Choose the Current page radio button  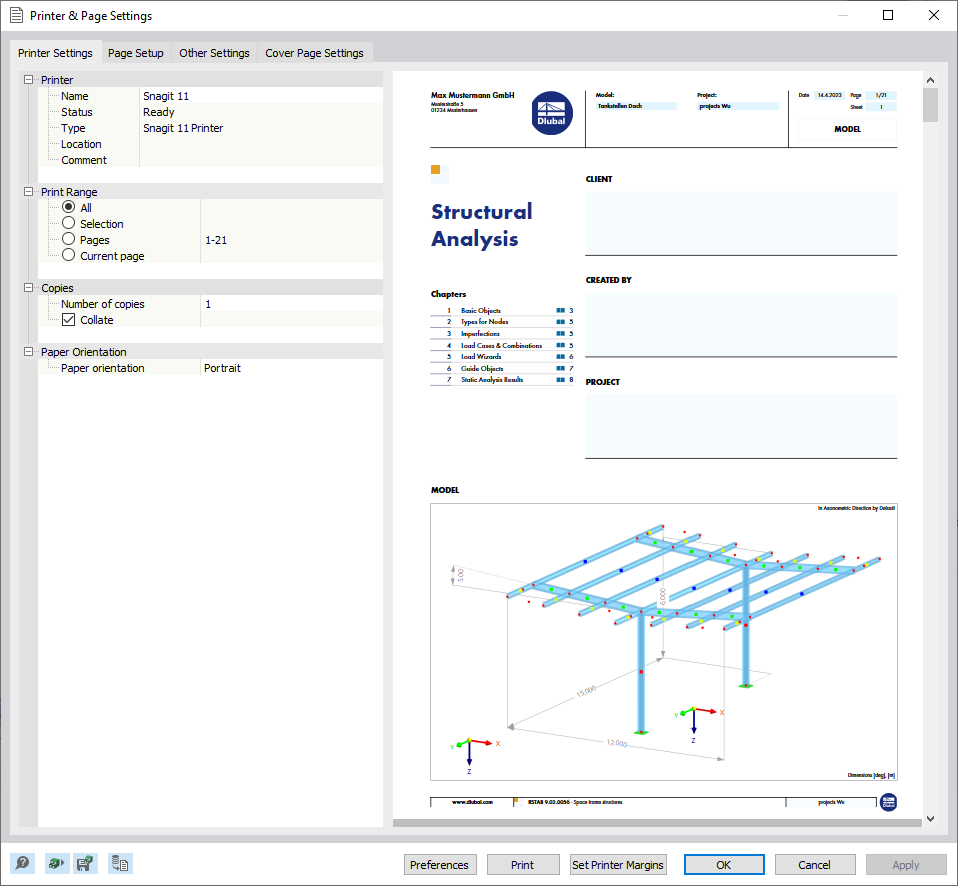(x=68, y=255)
